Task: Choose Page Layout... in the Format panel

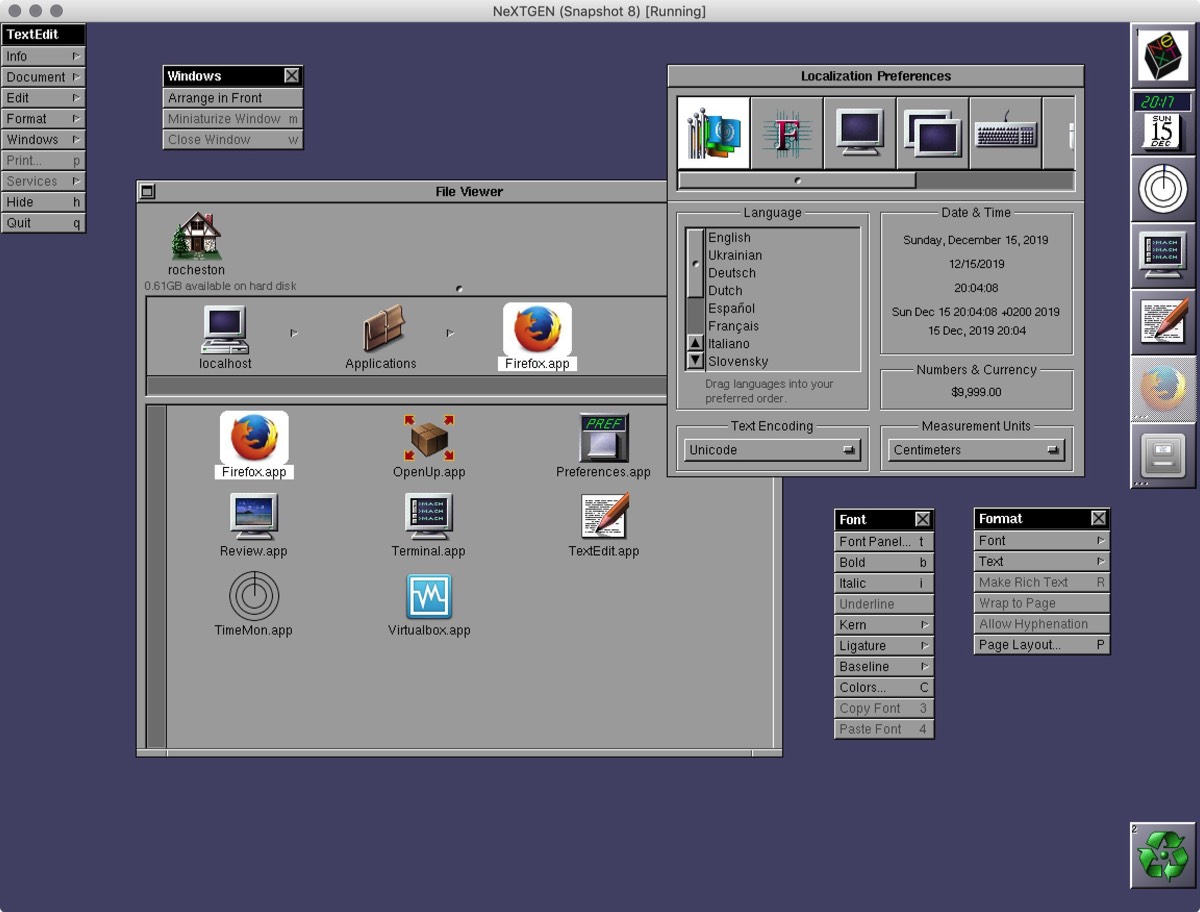Action: click(1042, 645)
